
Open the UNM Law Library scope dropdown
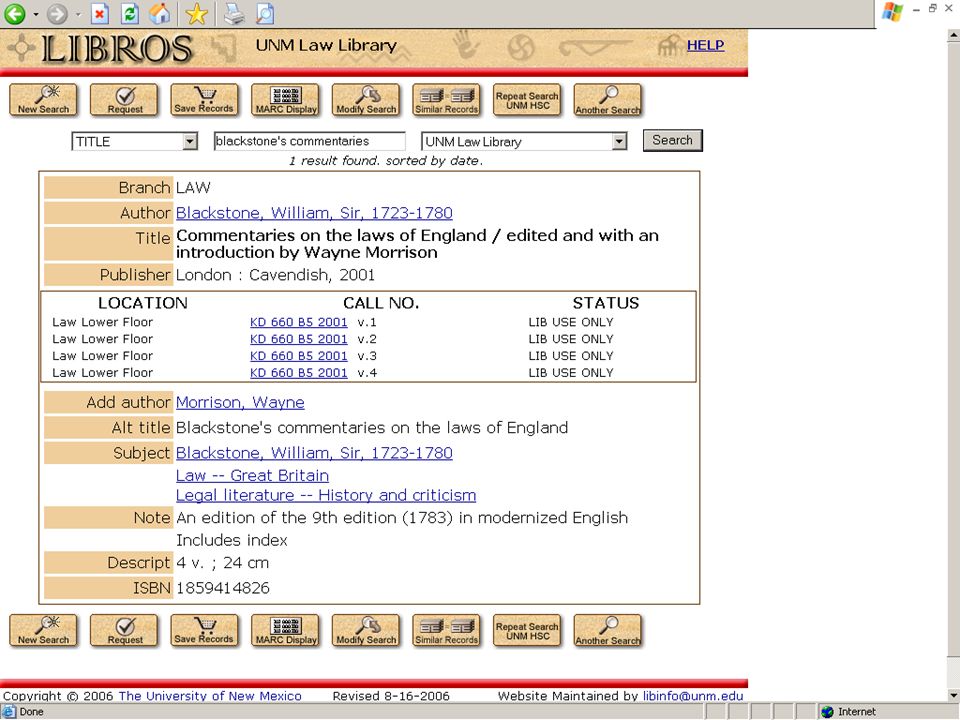[x=524, y=141]
